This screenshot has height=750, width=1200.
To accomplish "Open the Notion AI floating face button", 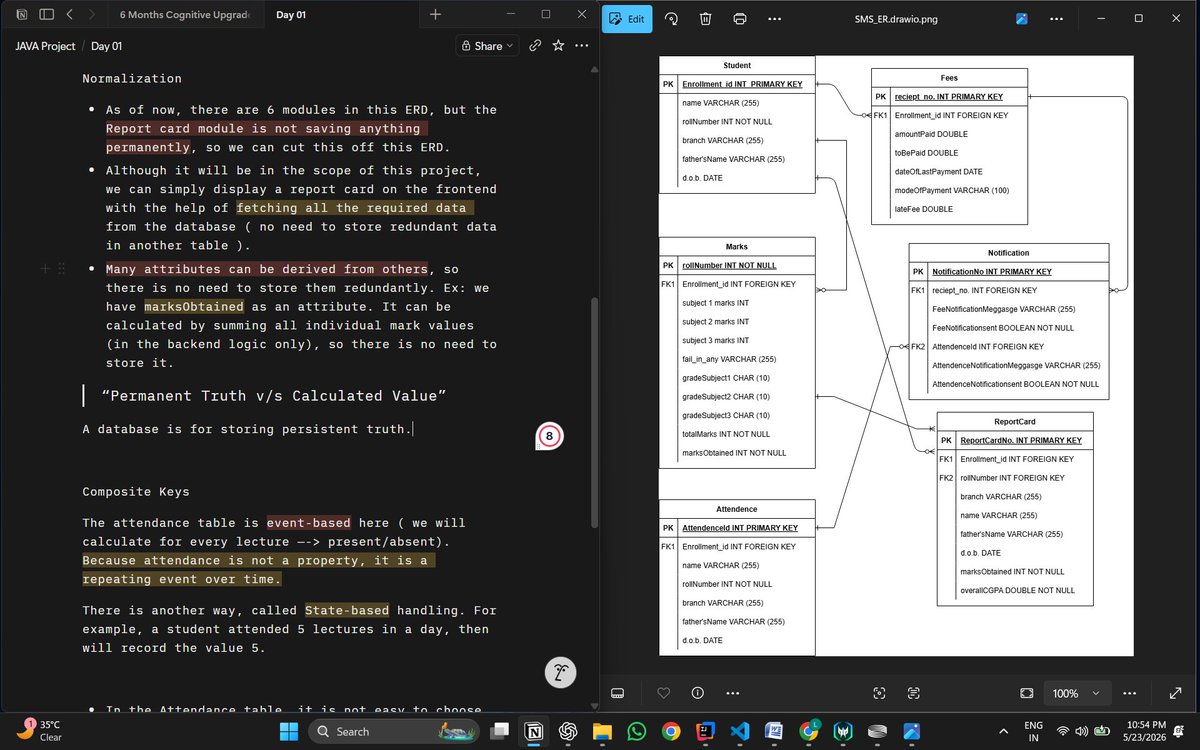I will pyautogui.click(x=559, y=673).
